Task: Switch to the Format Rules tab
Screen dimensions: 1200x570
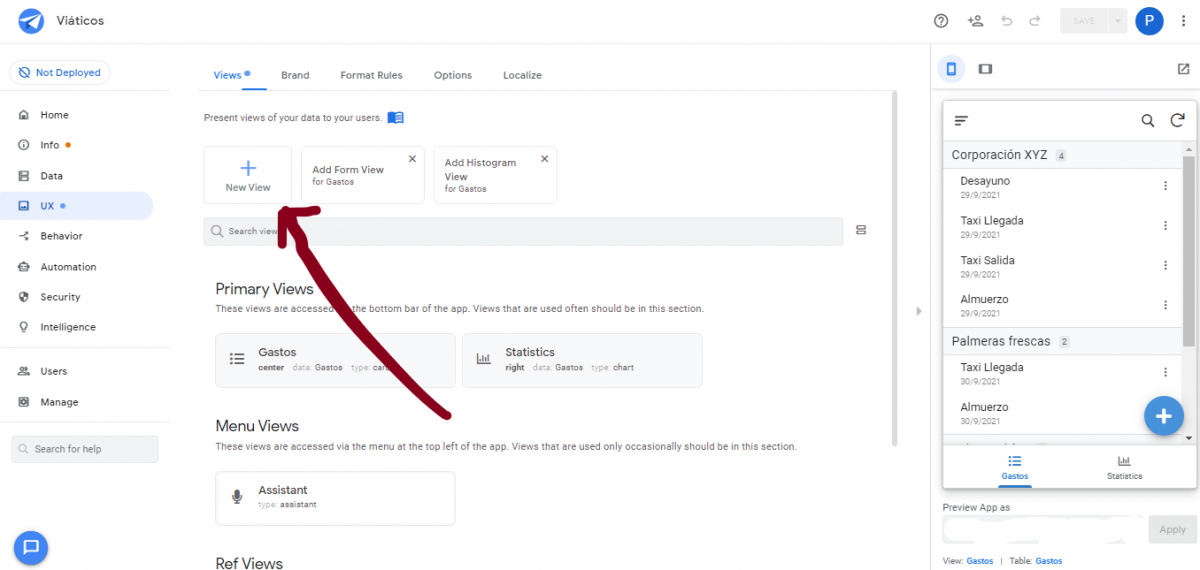Action: click(371, 75)
